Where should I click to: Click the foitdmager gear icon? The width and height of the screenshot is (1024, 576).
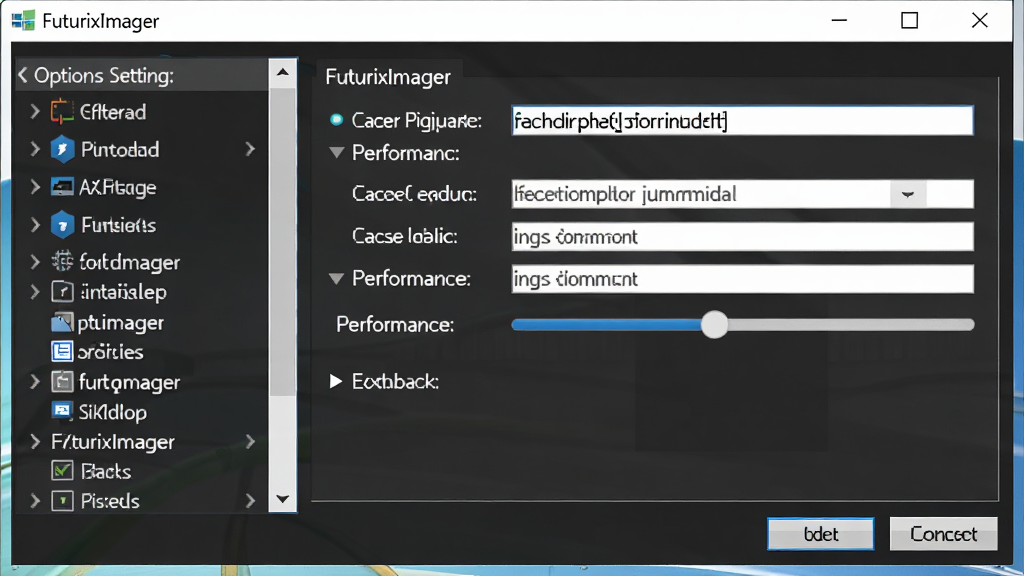tap(62, 262)
